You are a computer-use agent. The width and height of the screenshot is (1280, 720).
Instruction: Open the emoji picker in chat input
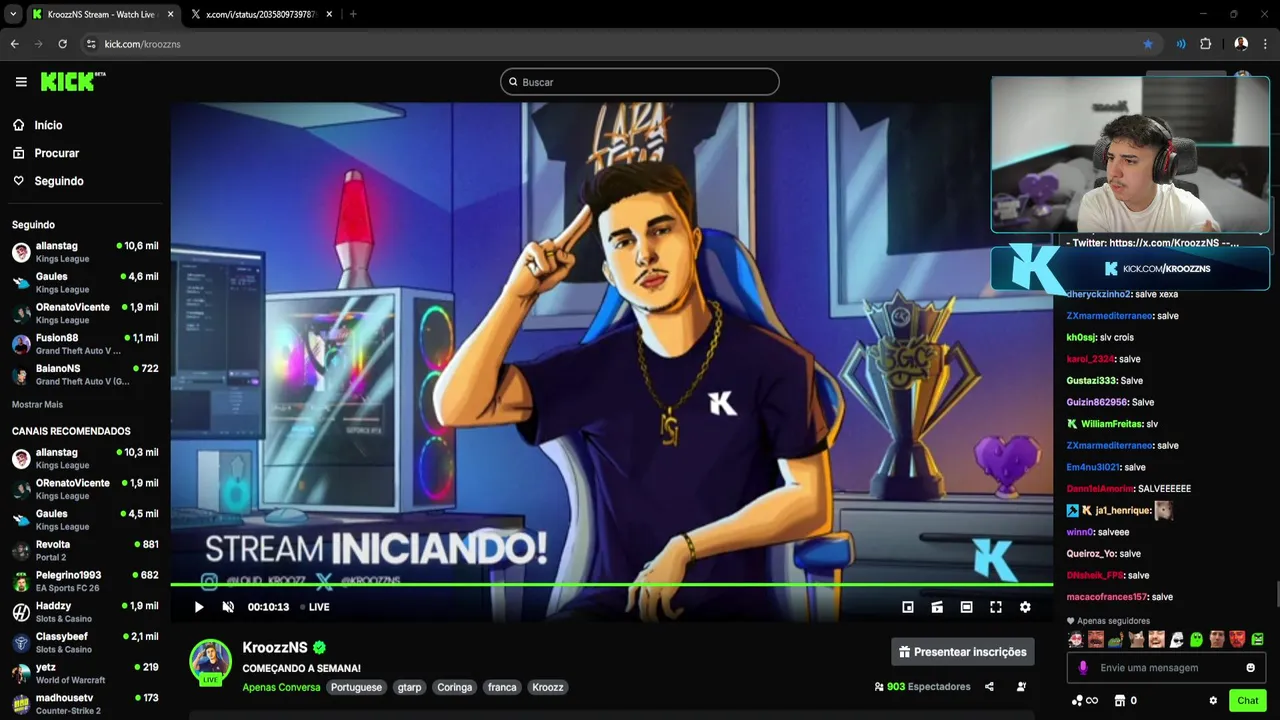tap(1250, 668)
